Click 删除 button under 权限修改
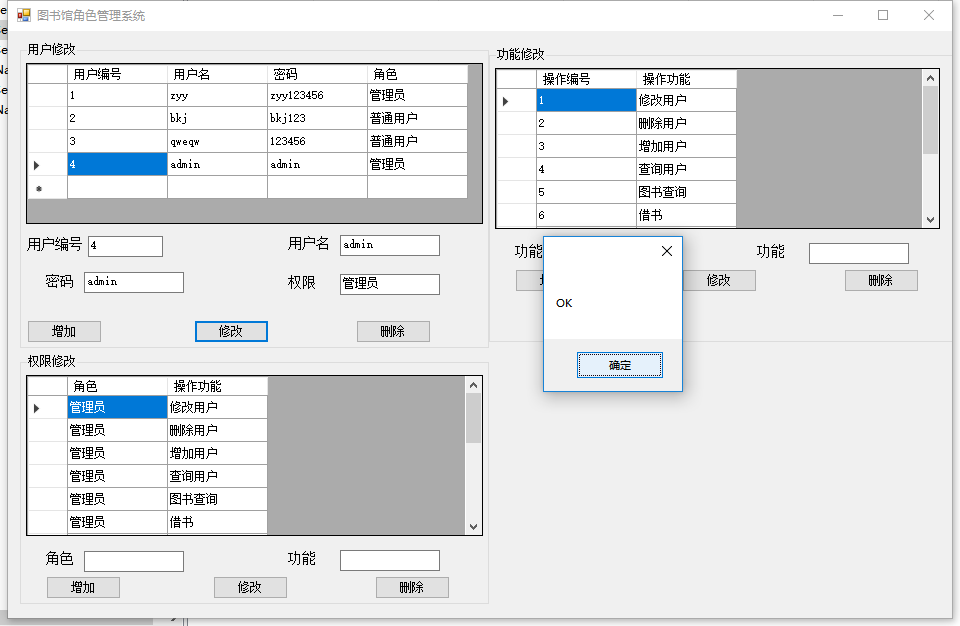Screen dimensions: 960x626 (412, 587)
